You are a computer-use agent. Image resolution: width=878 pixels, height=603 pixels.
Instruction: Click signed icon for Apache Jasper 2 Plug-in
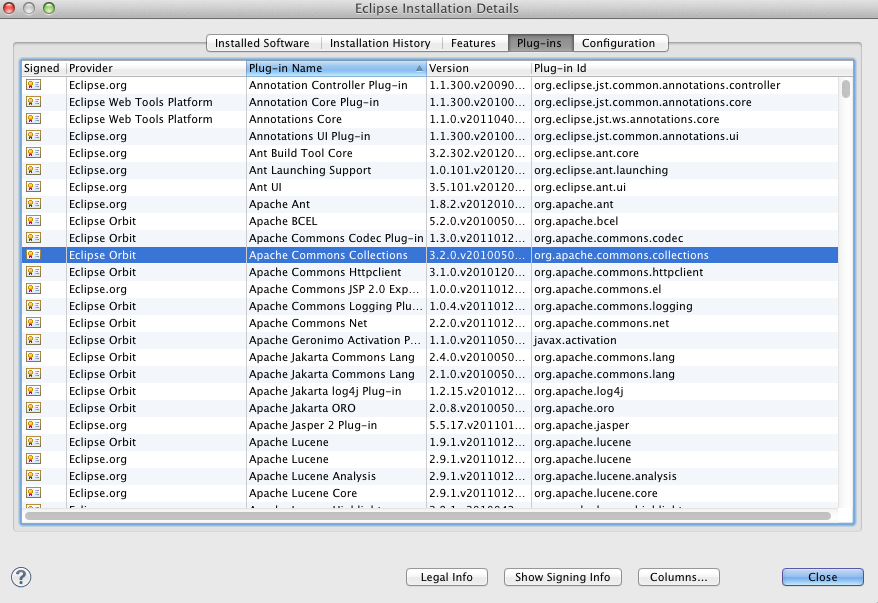(x=34, y=425)
